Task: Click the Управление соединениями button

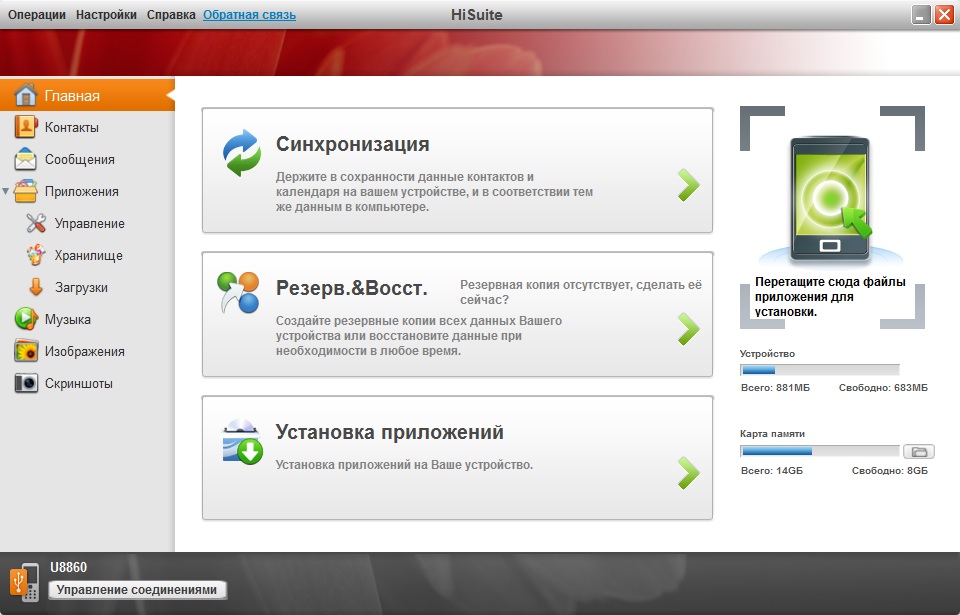Action: [137, 590]
